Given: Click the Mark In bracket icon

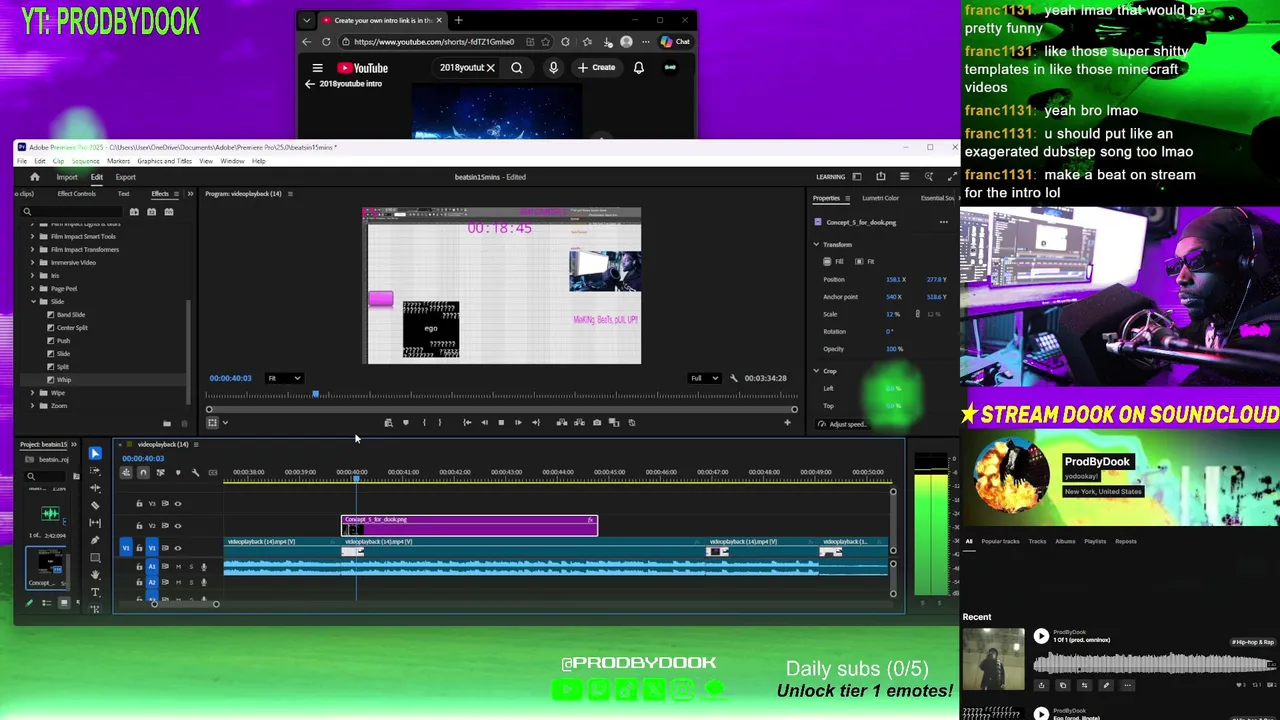Looking at the screenshot, I should pos(424,422).
